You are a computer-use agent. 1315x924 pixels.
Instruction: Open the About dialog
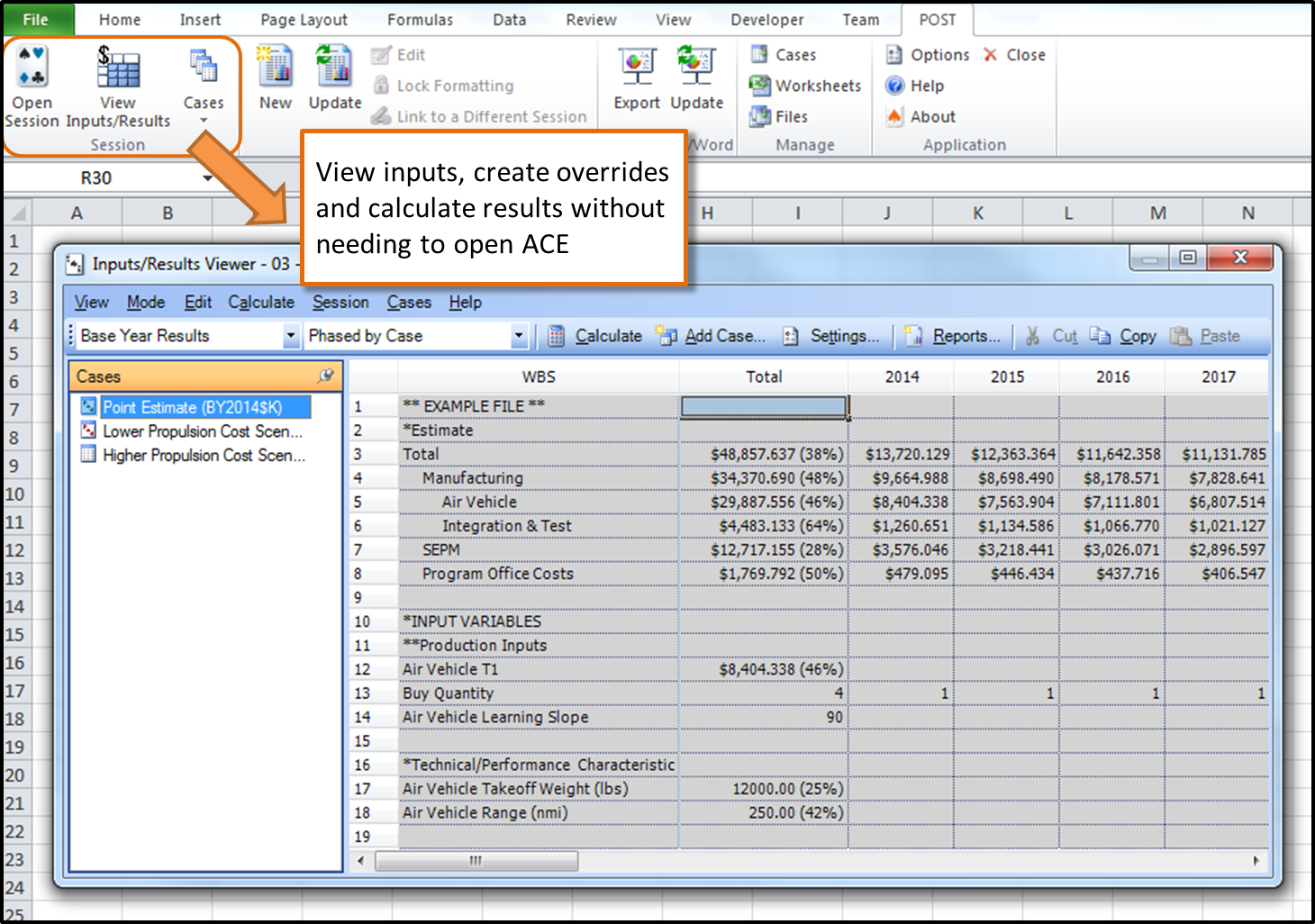tap(920, 116)
